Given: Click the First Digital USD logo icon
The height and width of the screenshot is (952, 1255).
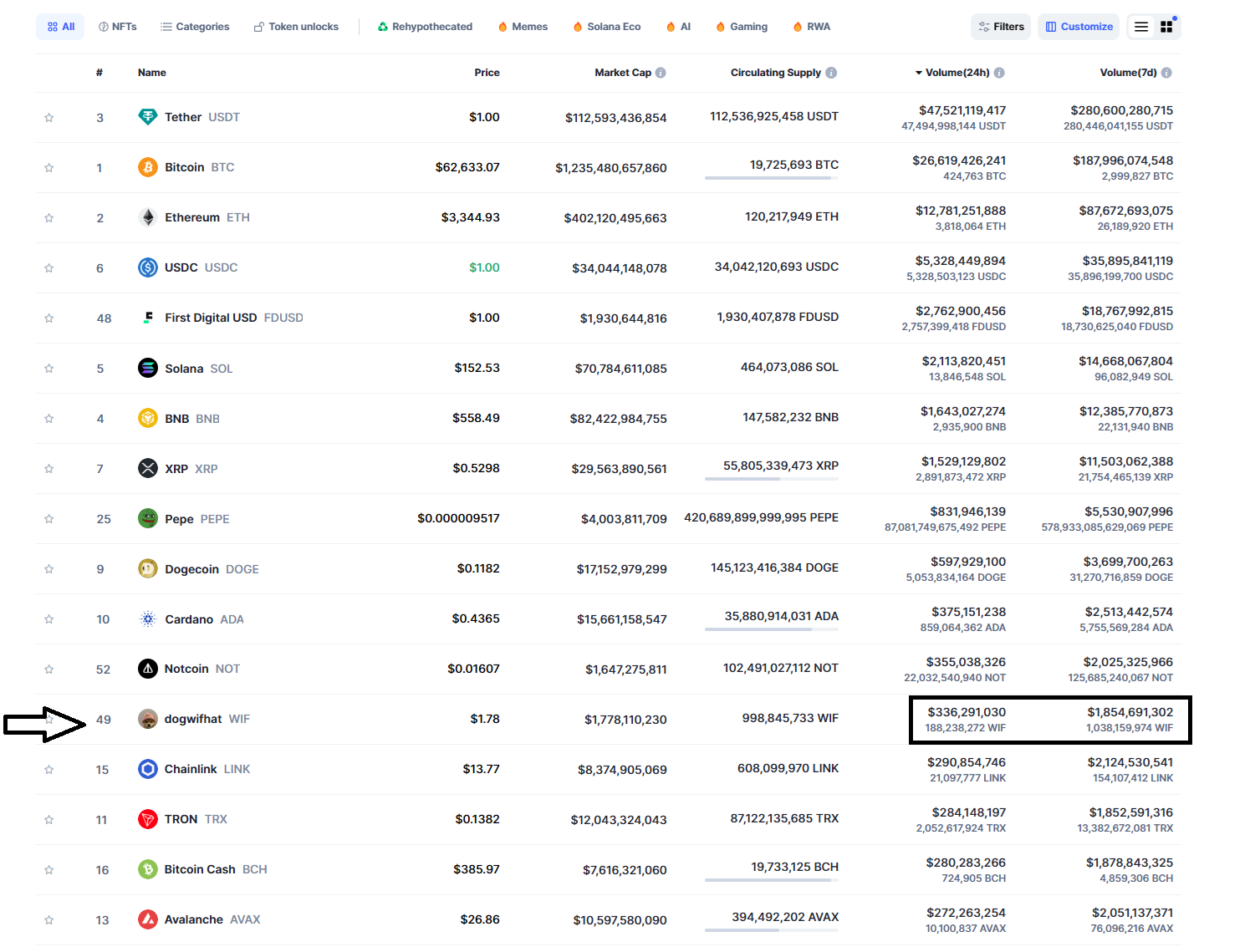Looking at the screenshot, I should coord(148,318).
